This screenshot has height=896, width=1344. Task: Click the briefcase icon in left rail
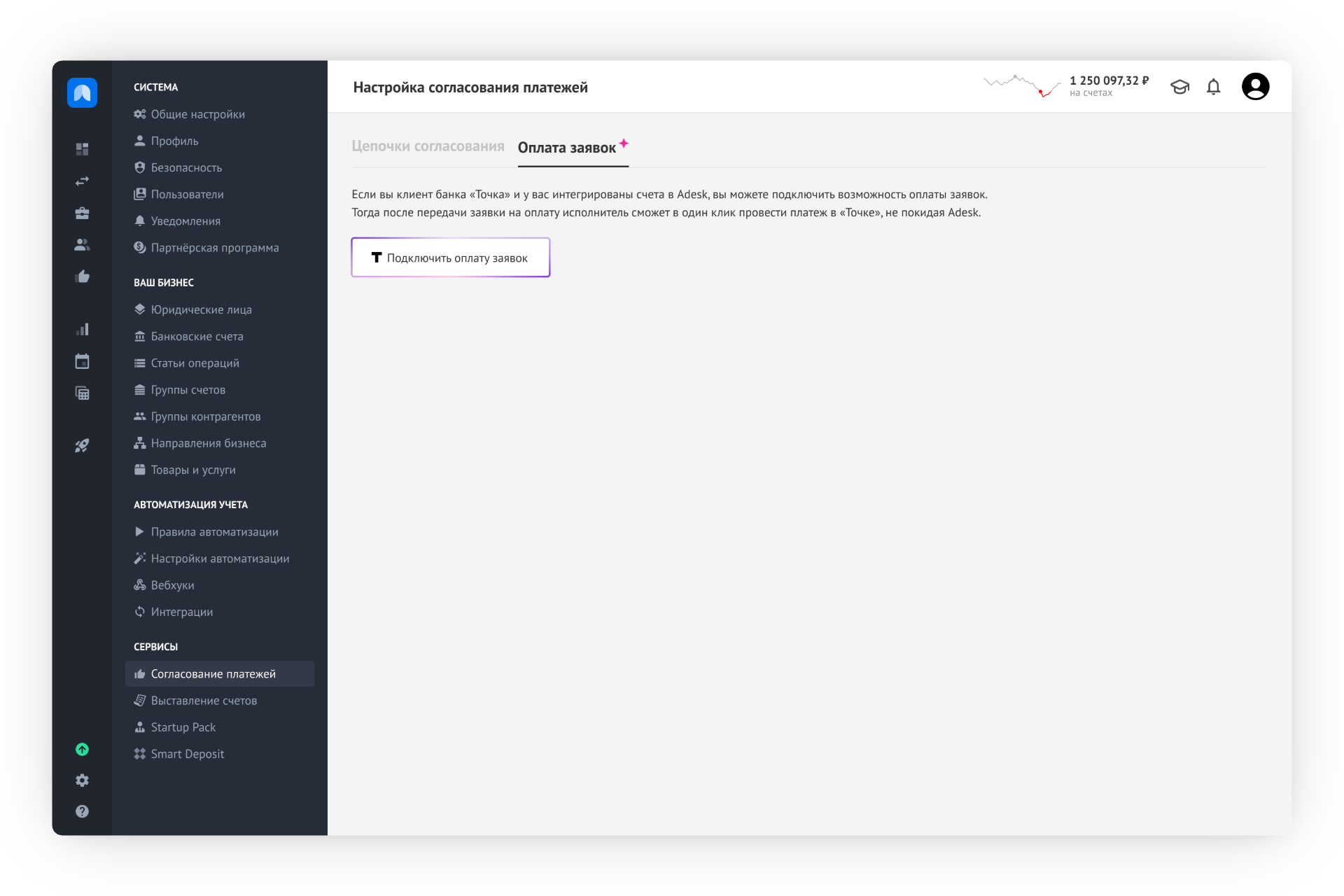point(82,213)
